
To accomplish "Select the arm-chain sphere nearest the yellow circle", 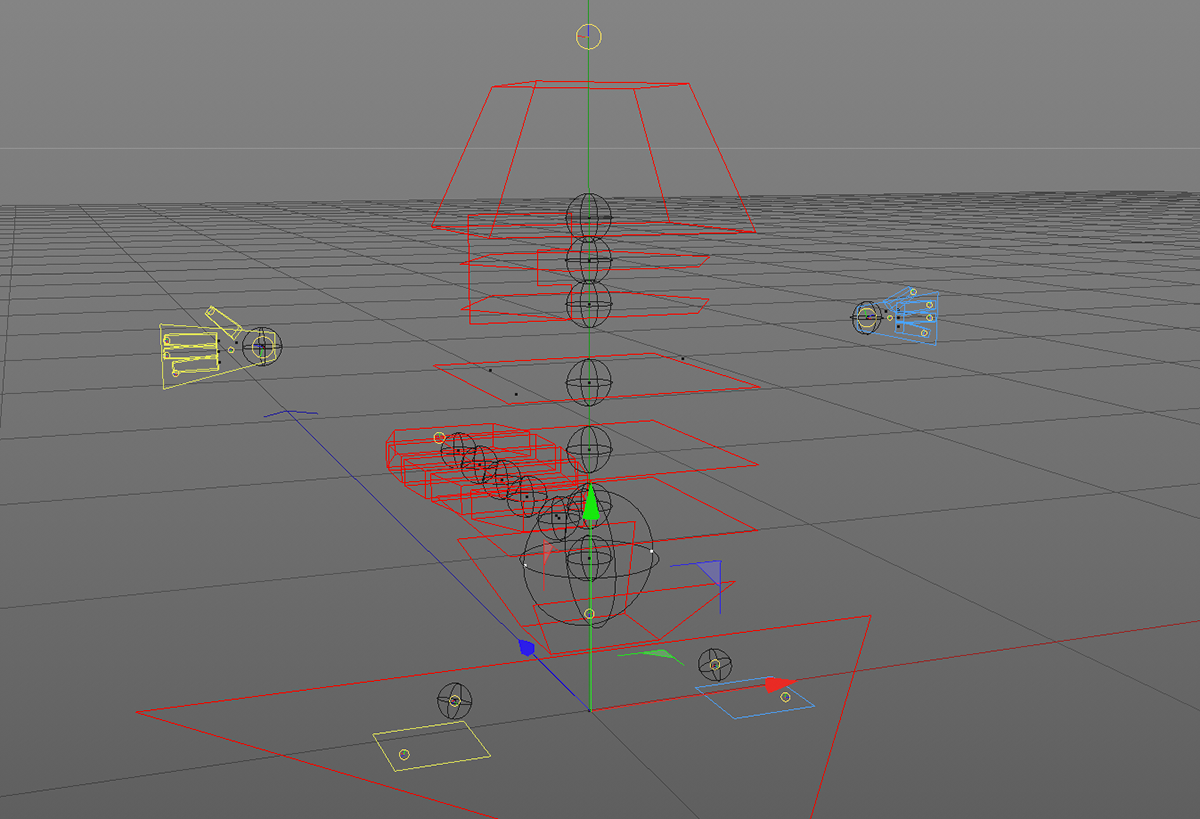I will point(459,451).
